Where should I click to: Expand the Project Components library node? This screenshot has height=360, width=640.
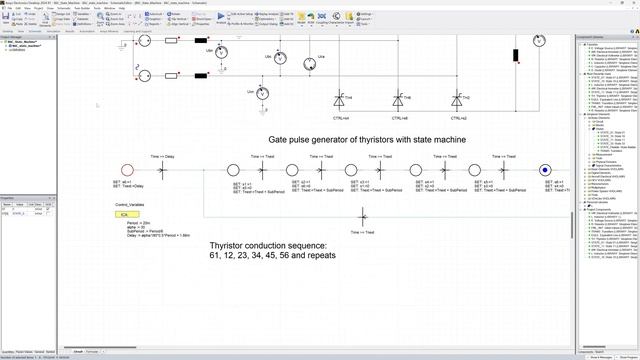[580, 210]
